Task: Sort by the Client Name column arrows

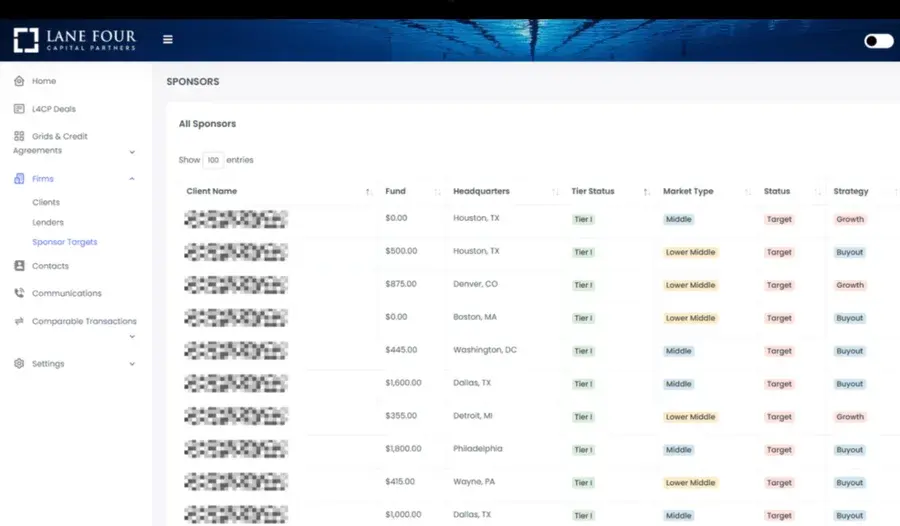Action: coord(369,192)
